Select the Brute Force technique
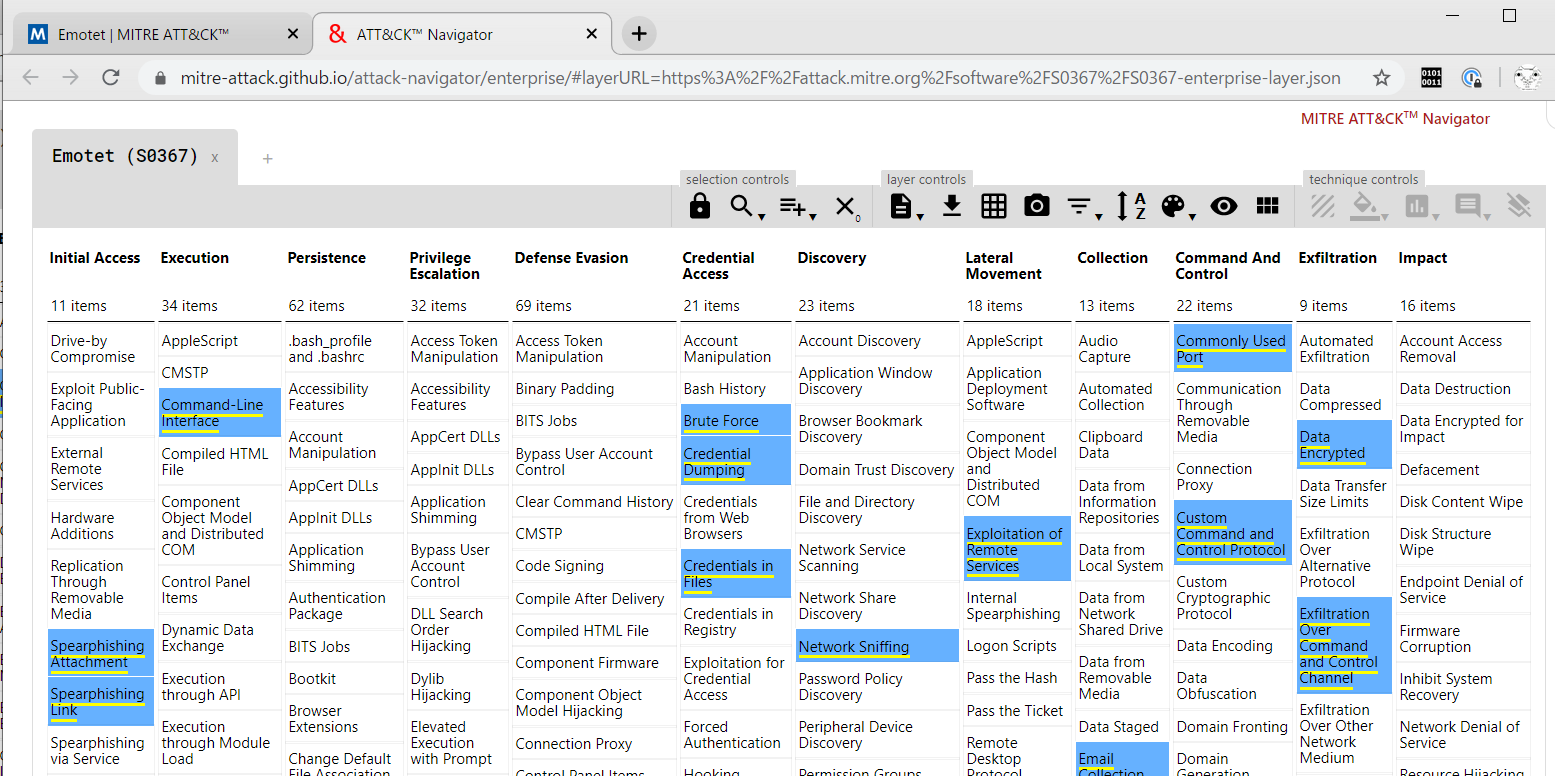This screenshot has width=1555, height=776. pos(736,421)
